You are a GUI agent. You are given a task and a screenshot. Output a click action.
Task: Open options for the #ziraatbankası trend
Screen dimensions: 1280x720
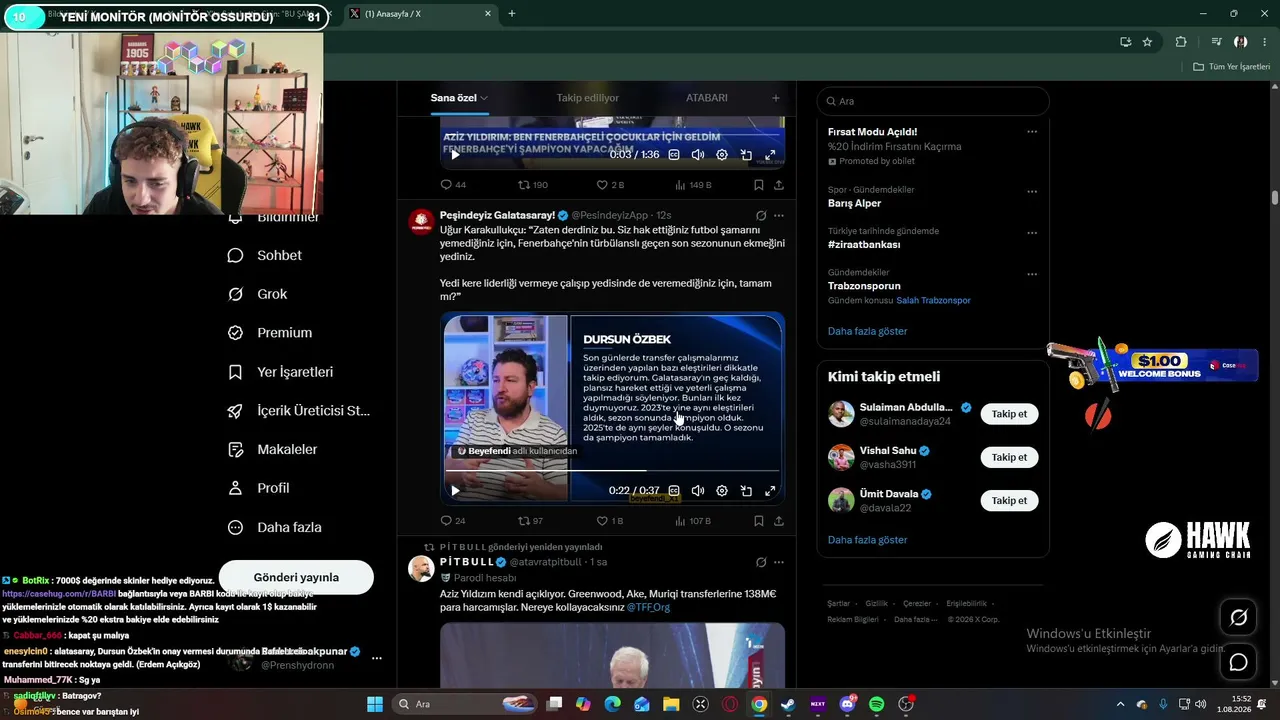[1032, 232]
